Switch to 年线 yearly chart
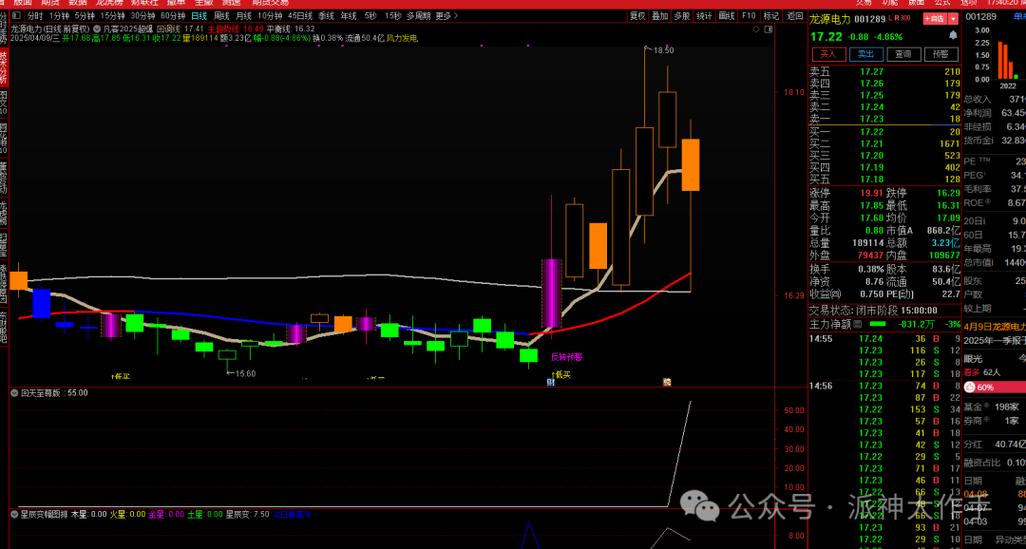 348,16
